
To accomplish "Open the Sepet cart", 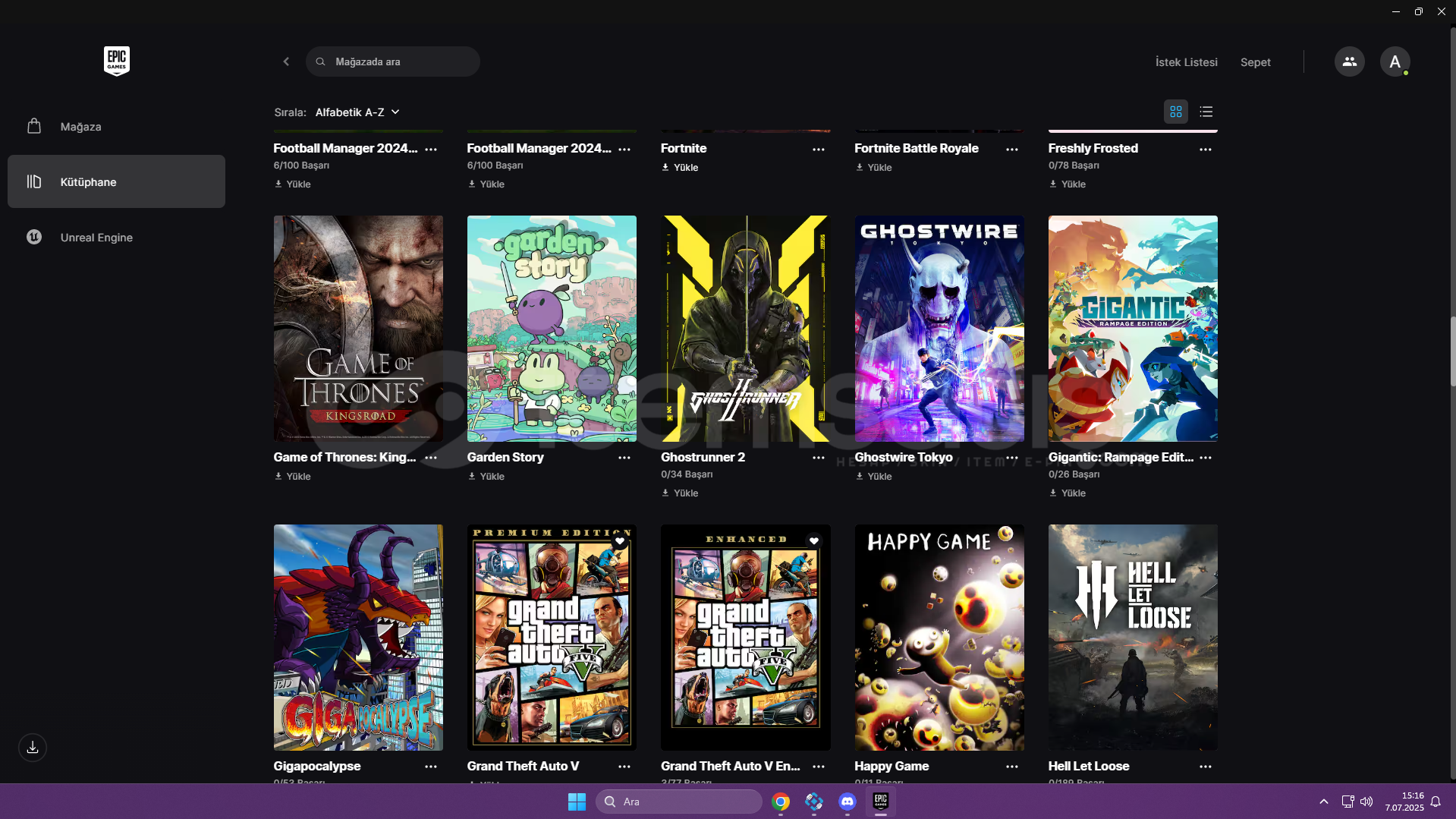I will click(1255, 62).
